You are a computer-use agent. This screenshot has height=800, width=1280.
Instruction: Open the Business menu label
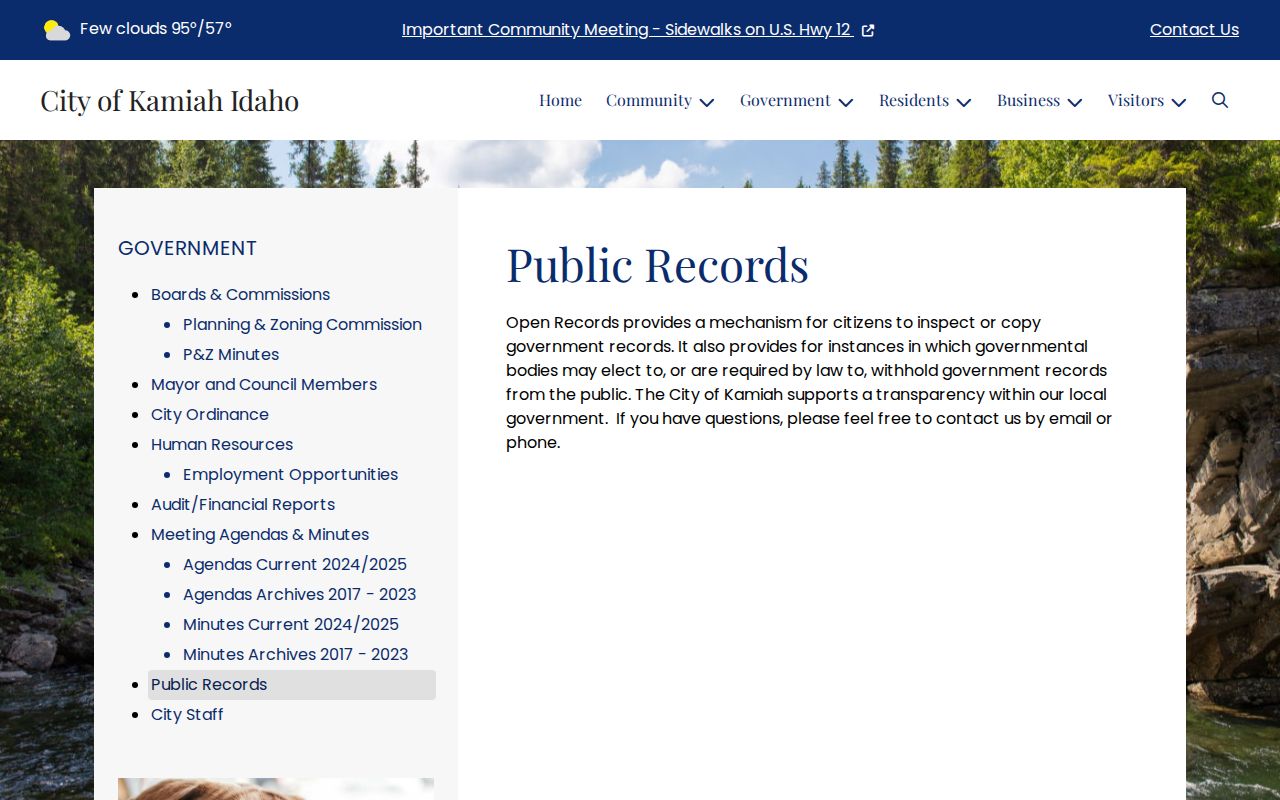tap(1028, 100)
